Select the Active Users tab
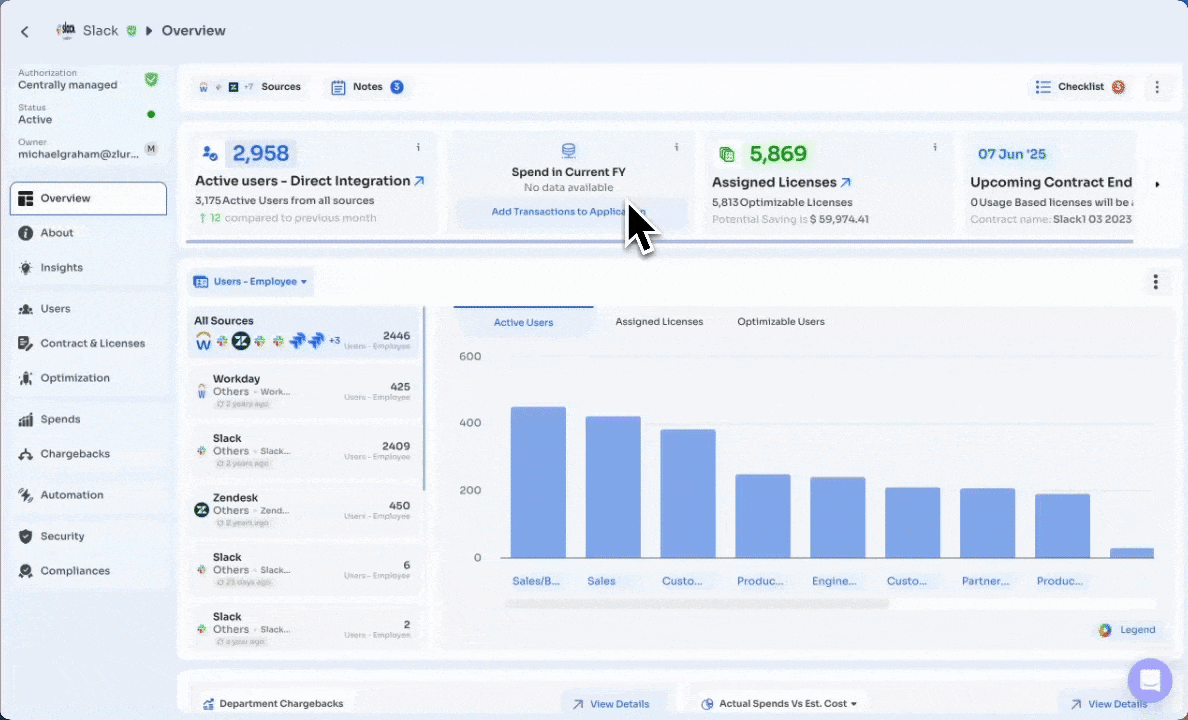The height and width of the screenshot is (720, 1188). pyautogui.click(x=524, y=322)
